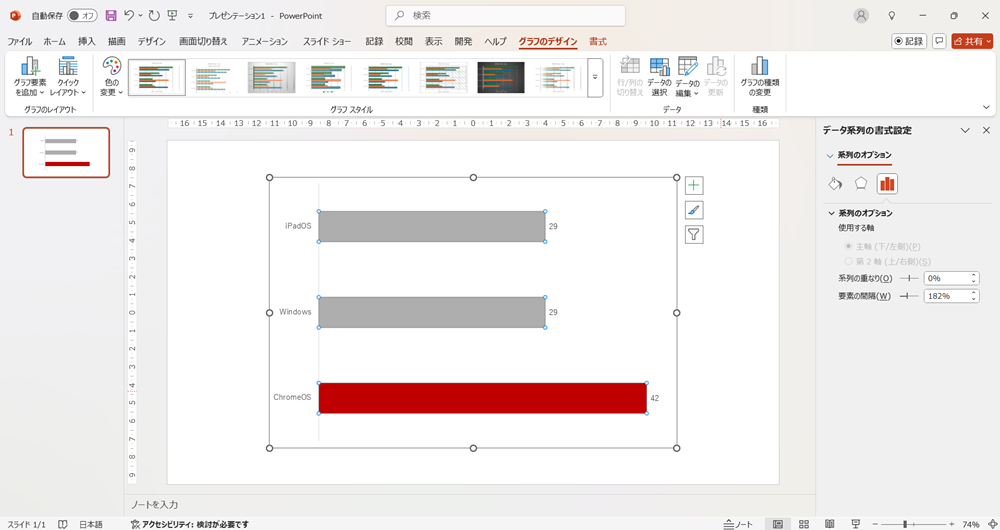Select 第2軸 (上/右側) radio button

(x=848, y=261)
